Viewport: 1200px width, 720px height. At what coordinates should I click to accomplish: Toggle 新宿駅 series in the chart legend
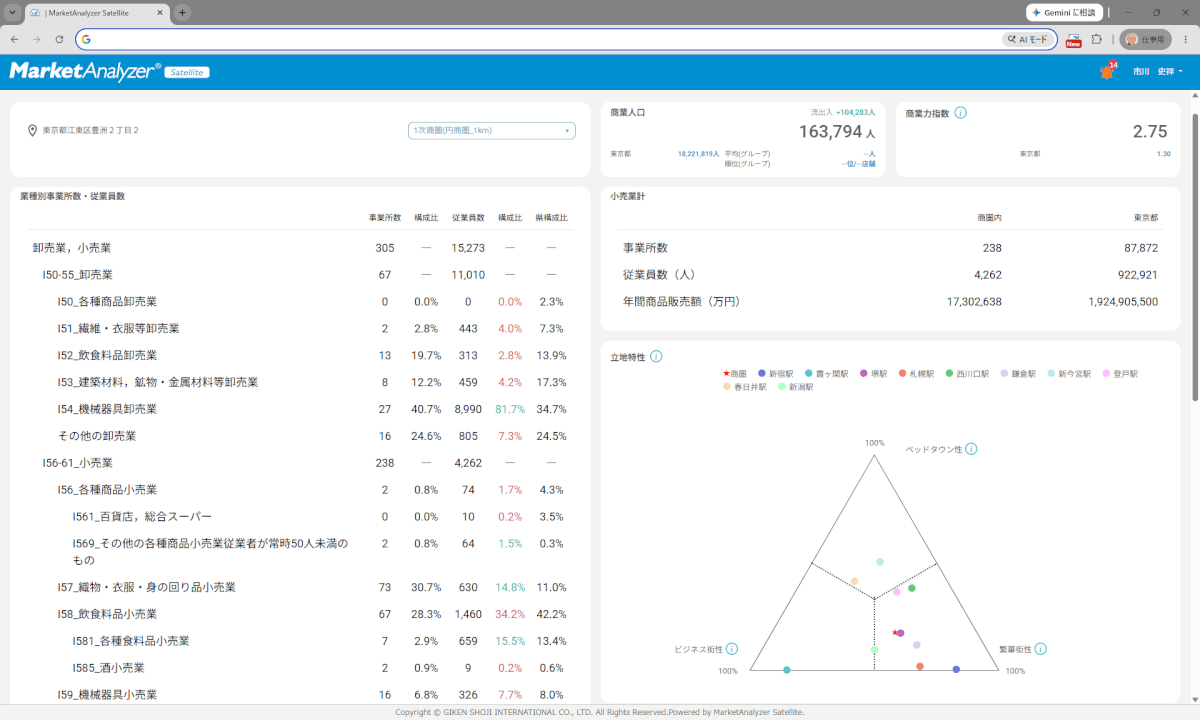point(776,373)
